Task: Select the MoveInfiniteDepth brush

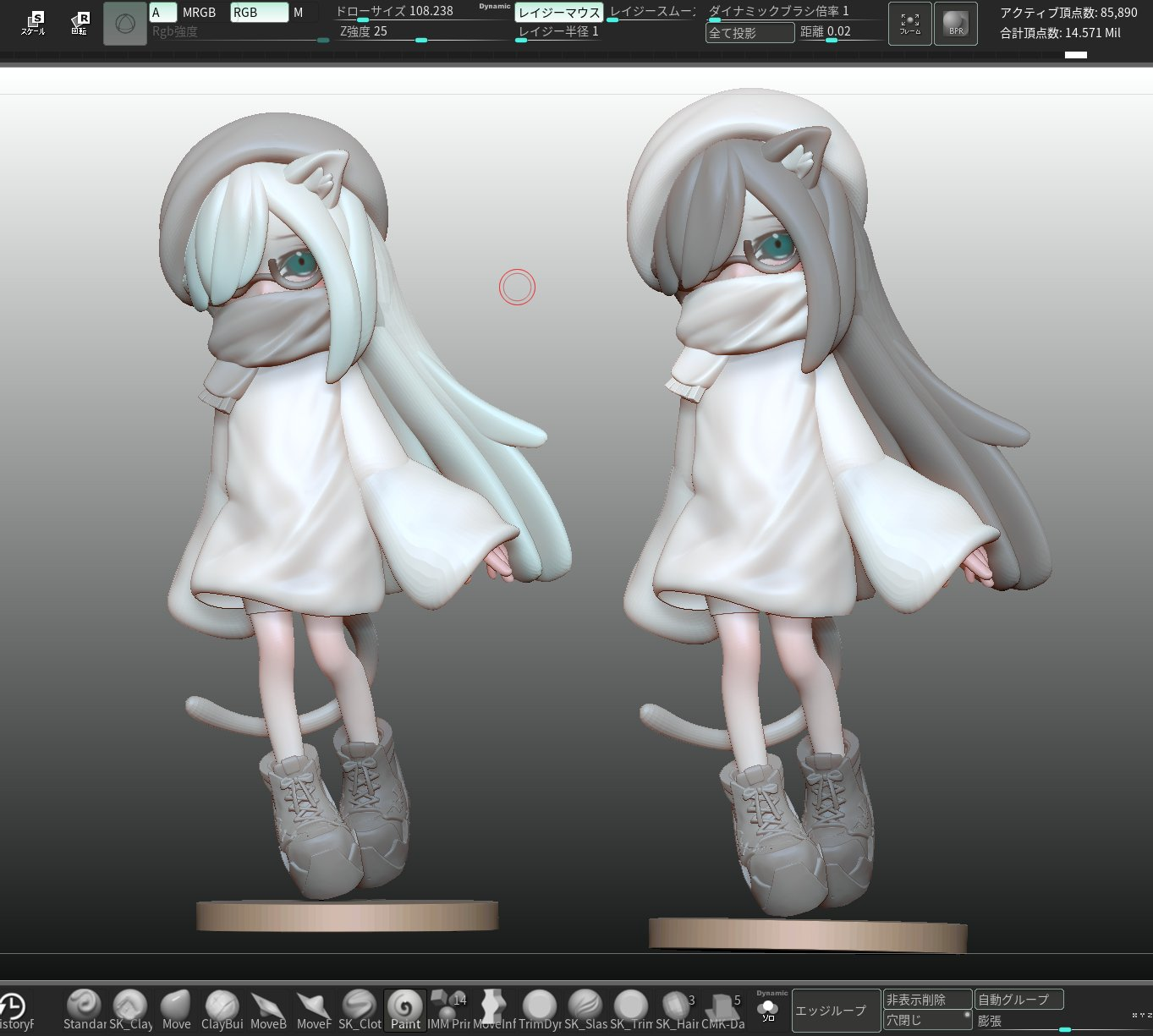Action: (494, 1010)
